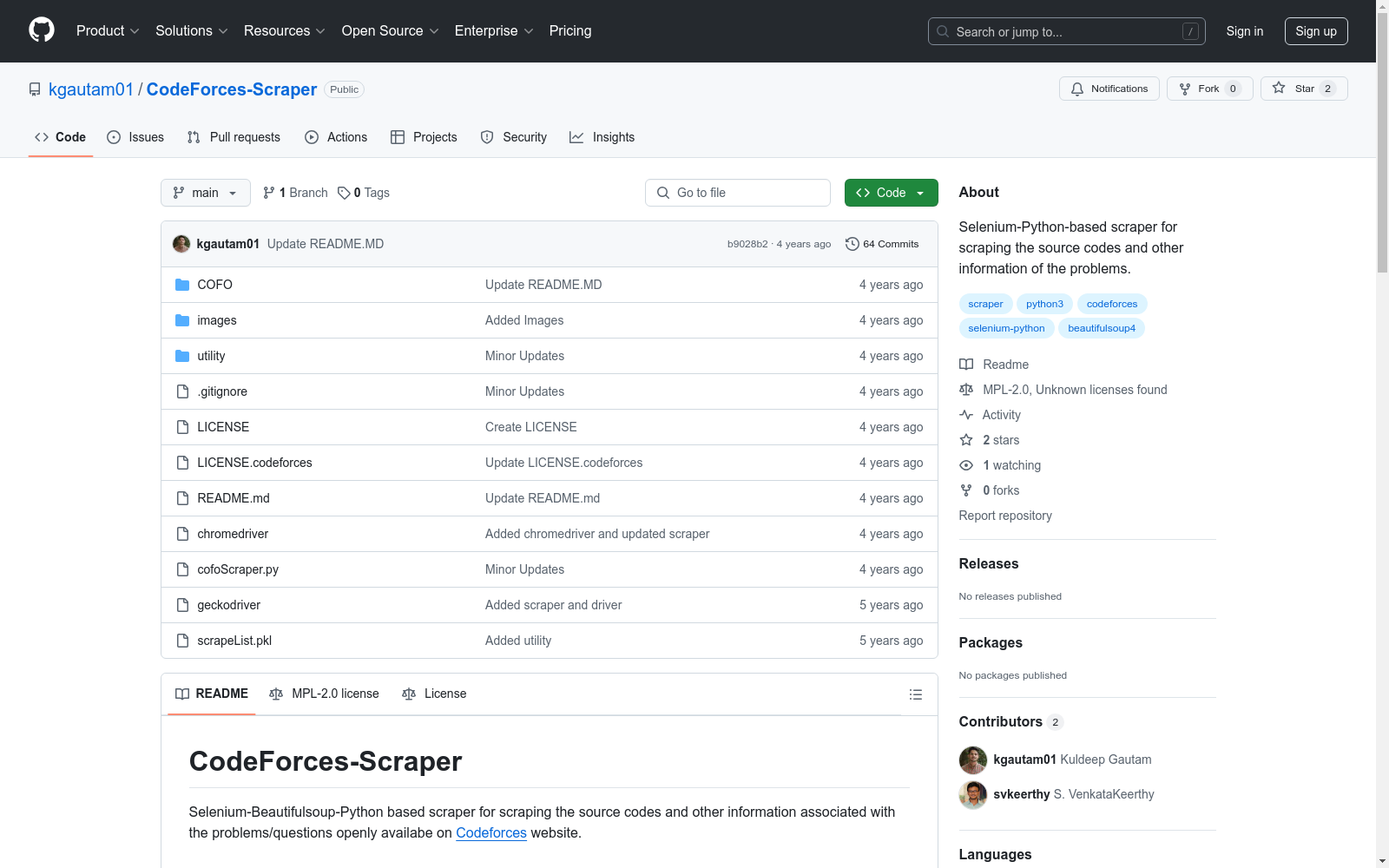Open README outline list icon
The height and width of the screenshot is (868, 1389).
[x=915, y=694]
